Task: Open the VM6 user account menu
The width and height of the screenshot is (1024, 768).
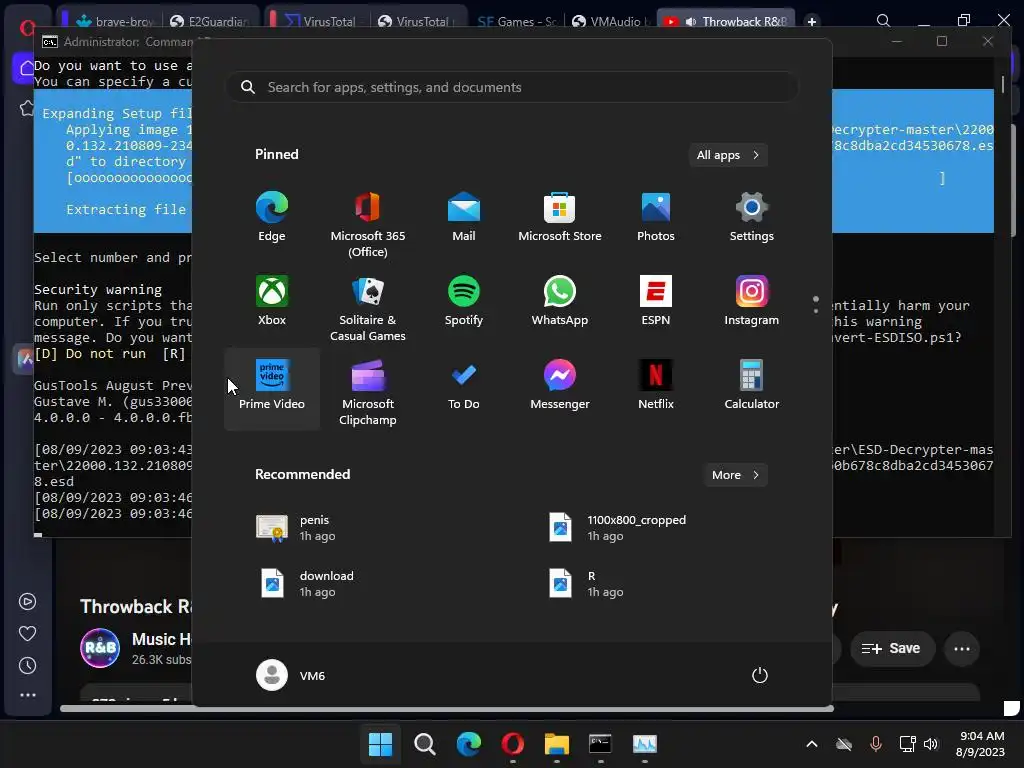Action: coord(291,675)
